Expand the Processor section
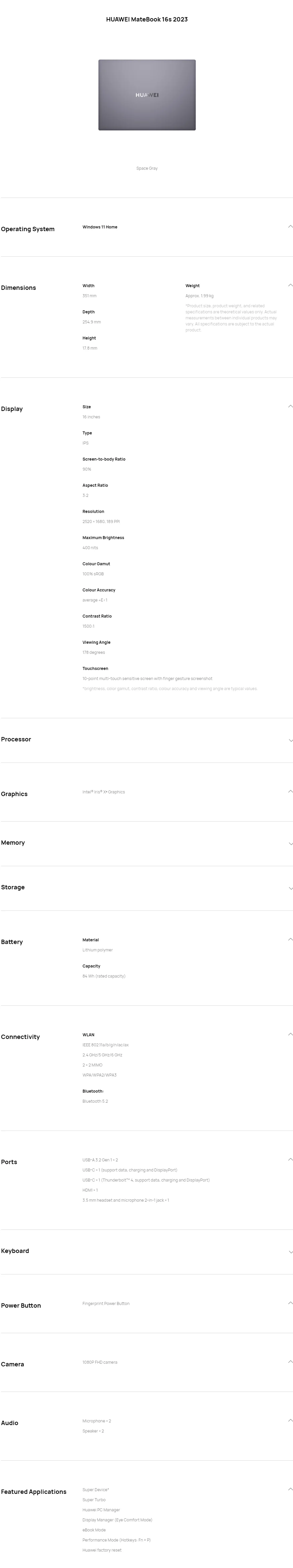This screenshot has height=1568, width=293. [291, 740]
